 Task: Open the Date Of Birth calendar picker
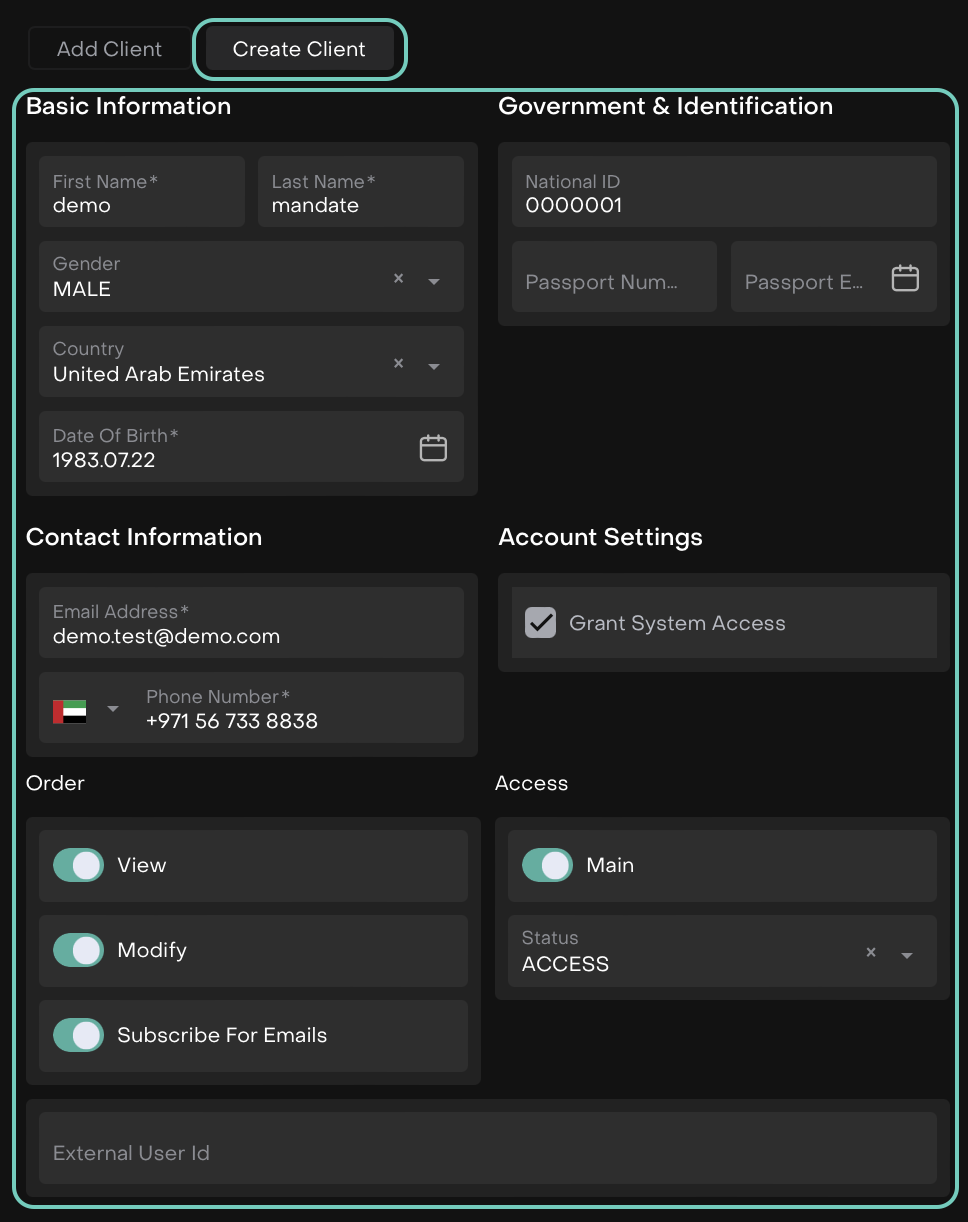[433, 448]
